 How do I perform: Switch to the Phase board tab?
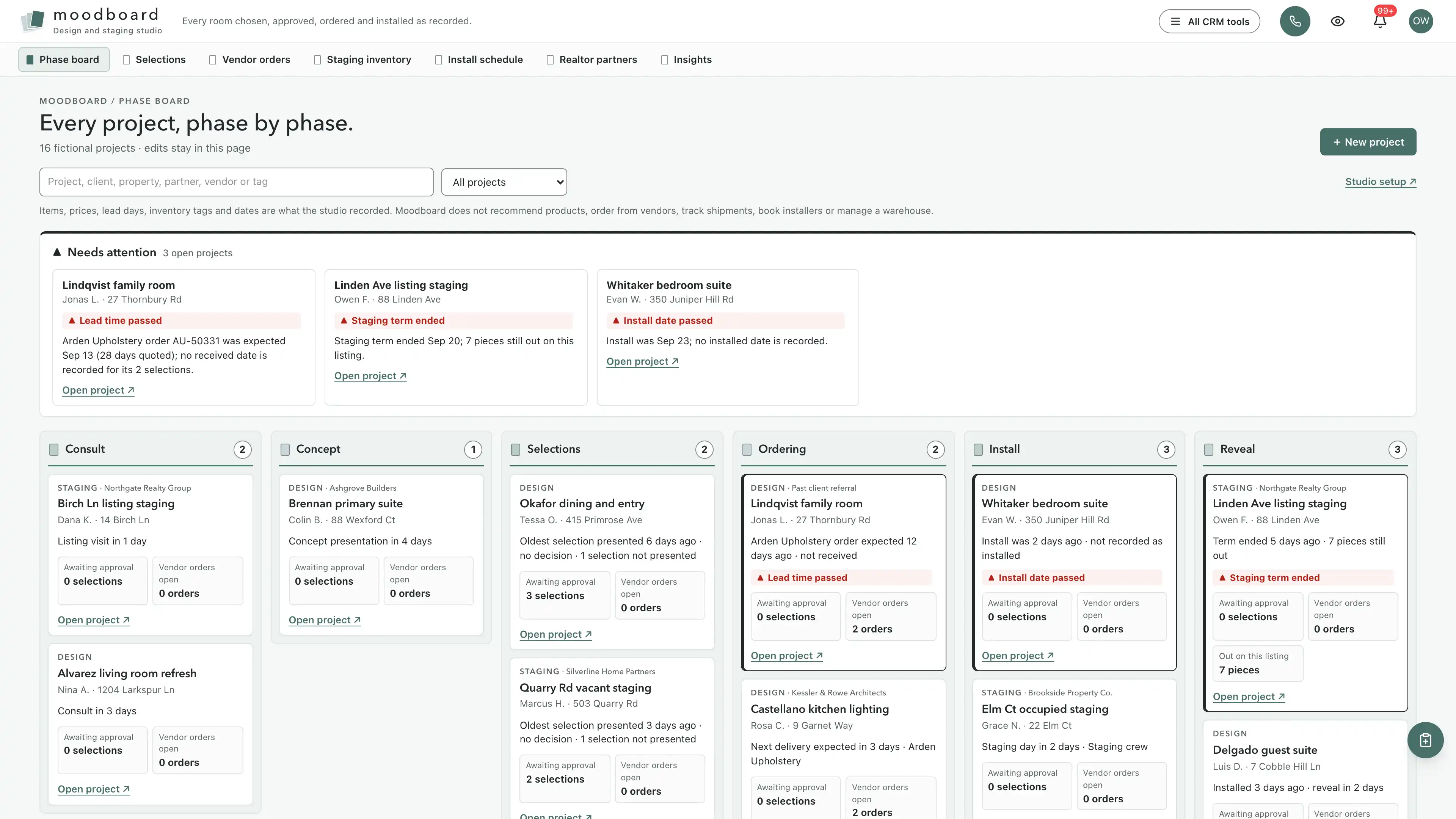coord(63,60)
